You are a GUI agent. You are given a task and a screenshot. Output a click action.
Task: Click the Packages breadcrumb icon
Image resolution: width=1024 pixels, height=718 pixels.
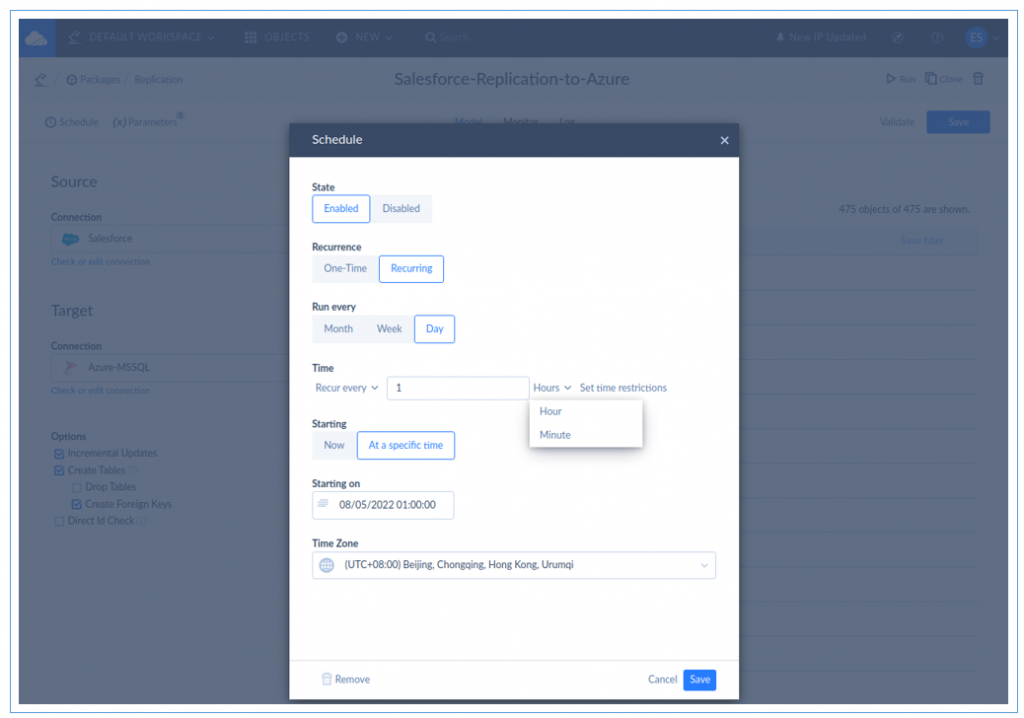click(72, 80)
